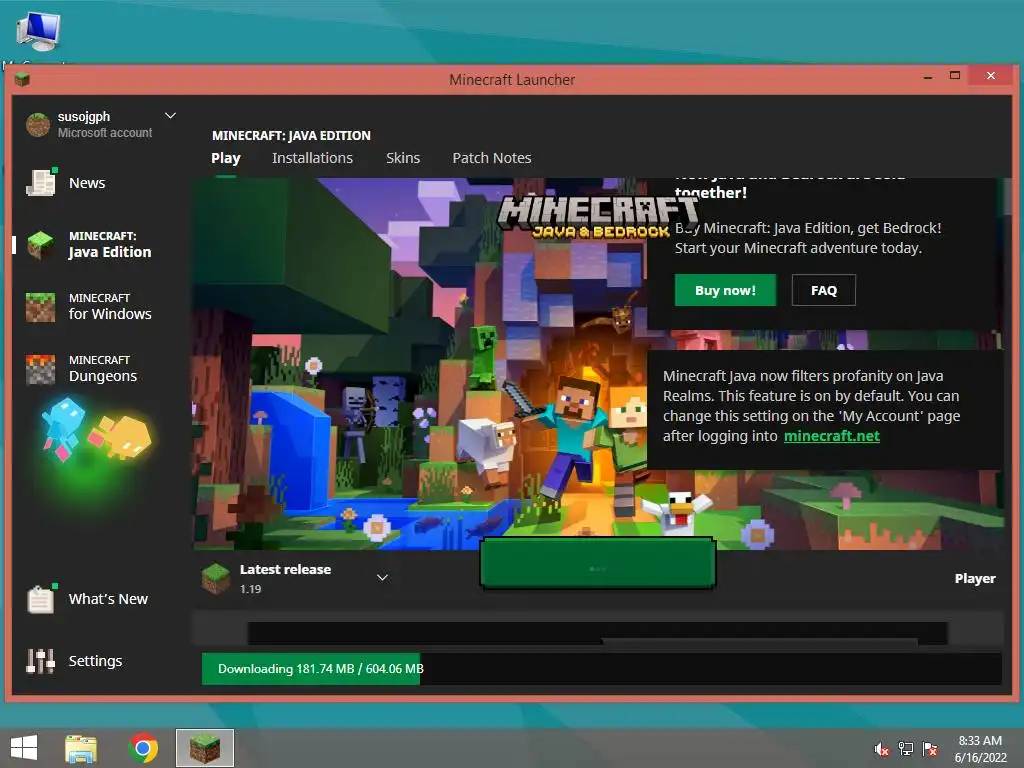Click the MINECRAFT: JAVA EDITION heading
Image resolution: width=1024 pixels, height=768 pixels.
coord(291,135)
